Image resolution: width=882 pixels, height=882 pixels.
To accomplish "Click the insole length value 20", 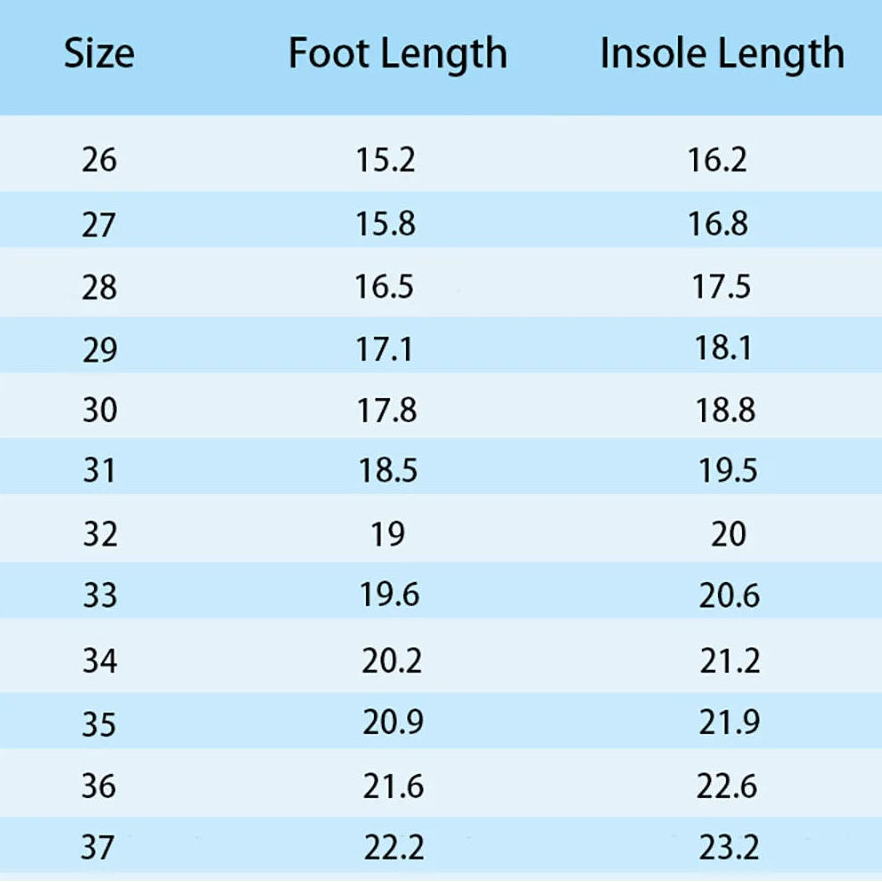I will click(729, 534).
